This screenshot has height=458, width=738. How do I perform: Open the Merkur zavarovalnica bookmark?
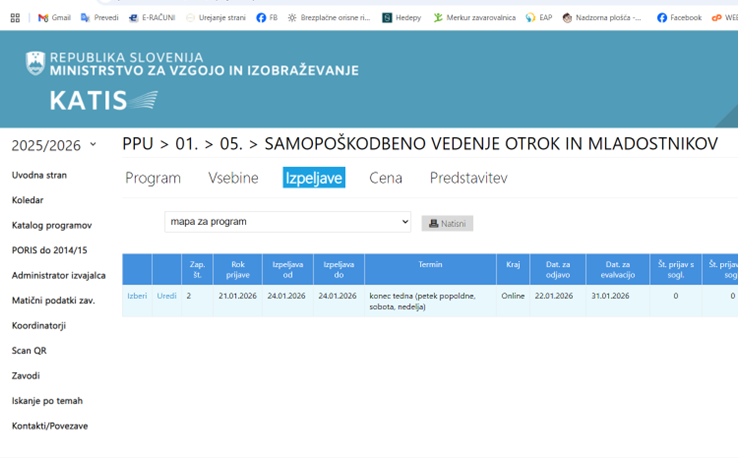tap(474, 18)
